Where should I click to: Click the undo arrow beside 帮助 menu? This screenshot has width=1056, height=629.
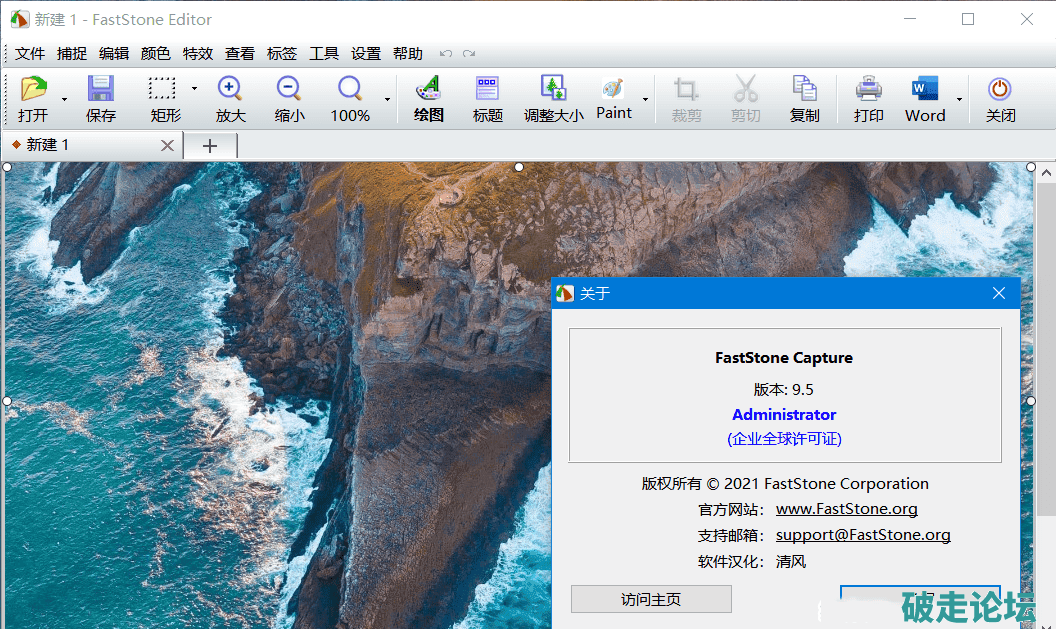(x=446, y=54)
